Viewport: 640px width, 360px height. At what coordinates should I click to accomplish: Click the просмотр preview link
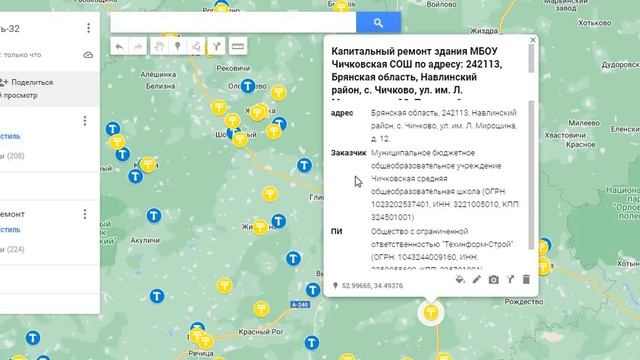[x=19, y=96]
